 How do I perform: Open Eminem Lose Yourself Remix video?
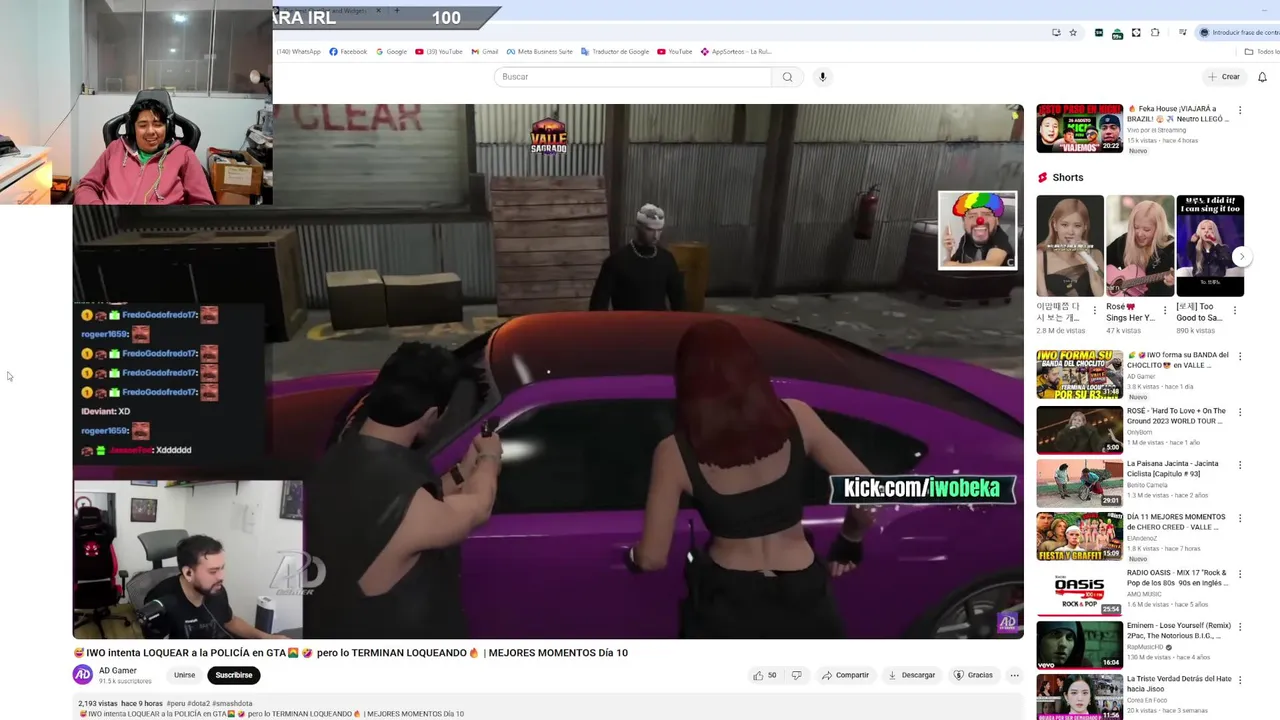click(1079, 645)
